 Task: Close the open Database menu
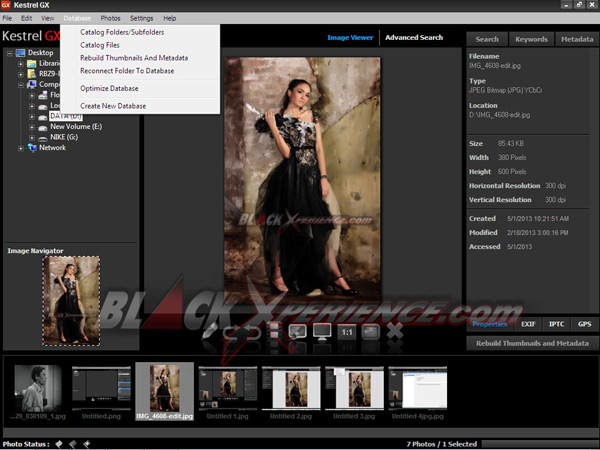coord(77,18)
